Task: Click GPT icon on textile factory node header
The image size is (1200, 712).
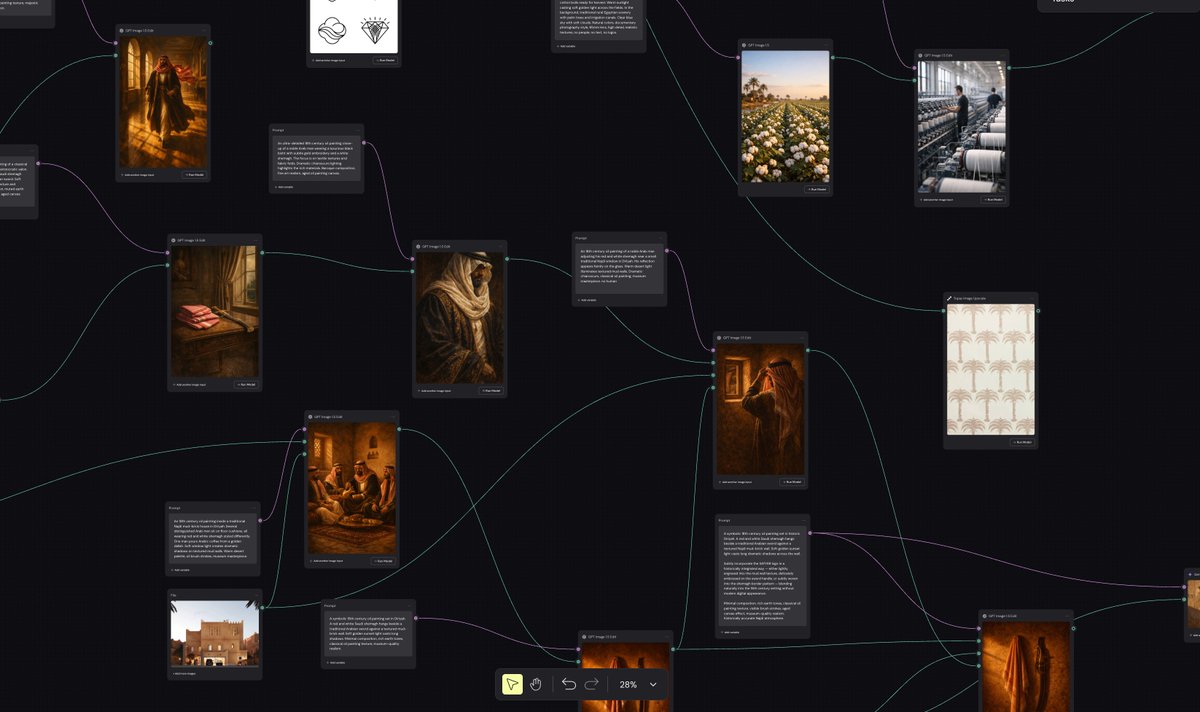Action: pyautogui.click(x=920, y=55)
